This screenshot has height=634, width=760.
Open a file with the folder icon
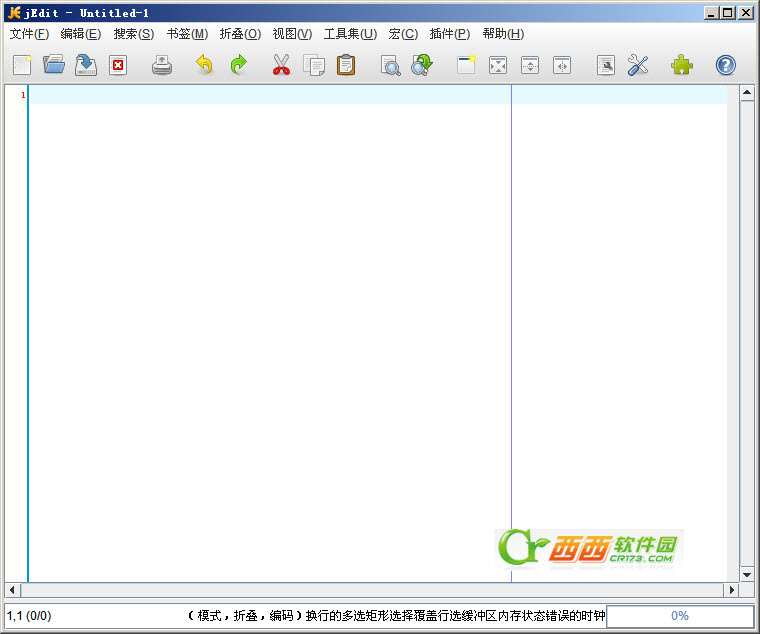54,65
